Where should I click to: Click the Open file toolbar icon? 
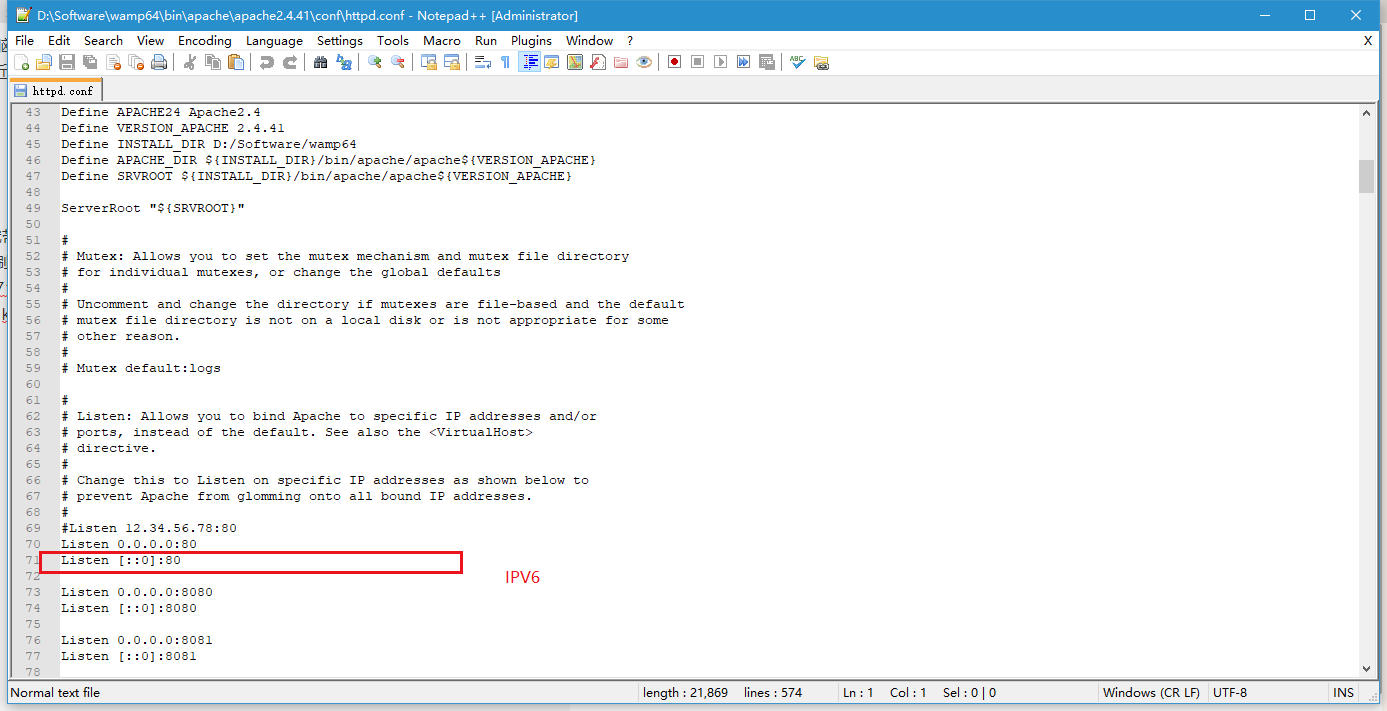point(44,62)
